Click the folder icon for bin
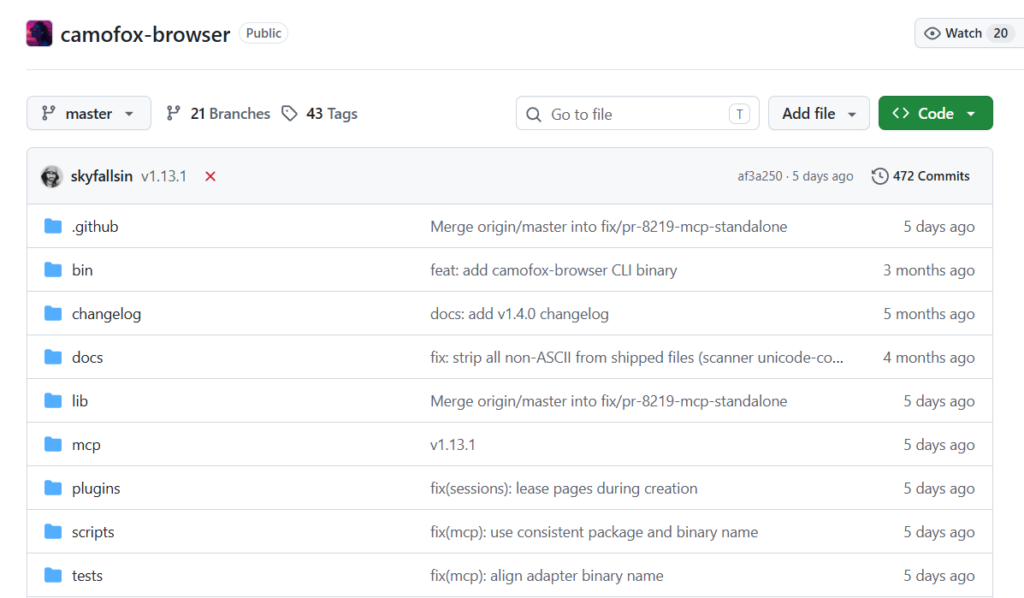 click(53, 270)
